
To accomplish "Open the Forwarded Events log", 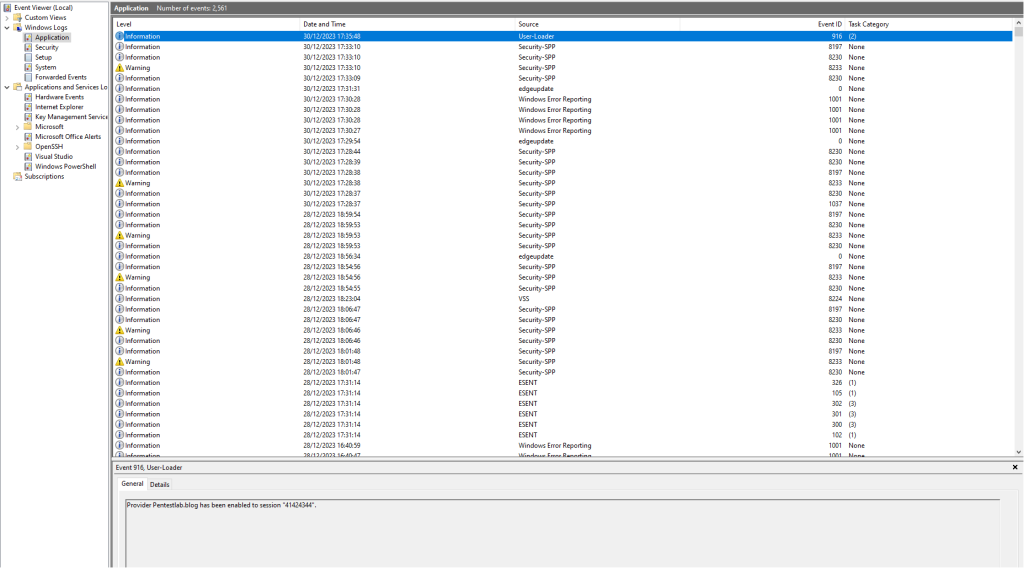I will pos(60,77).
